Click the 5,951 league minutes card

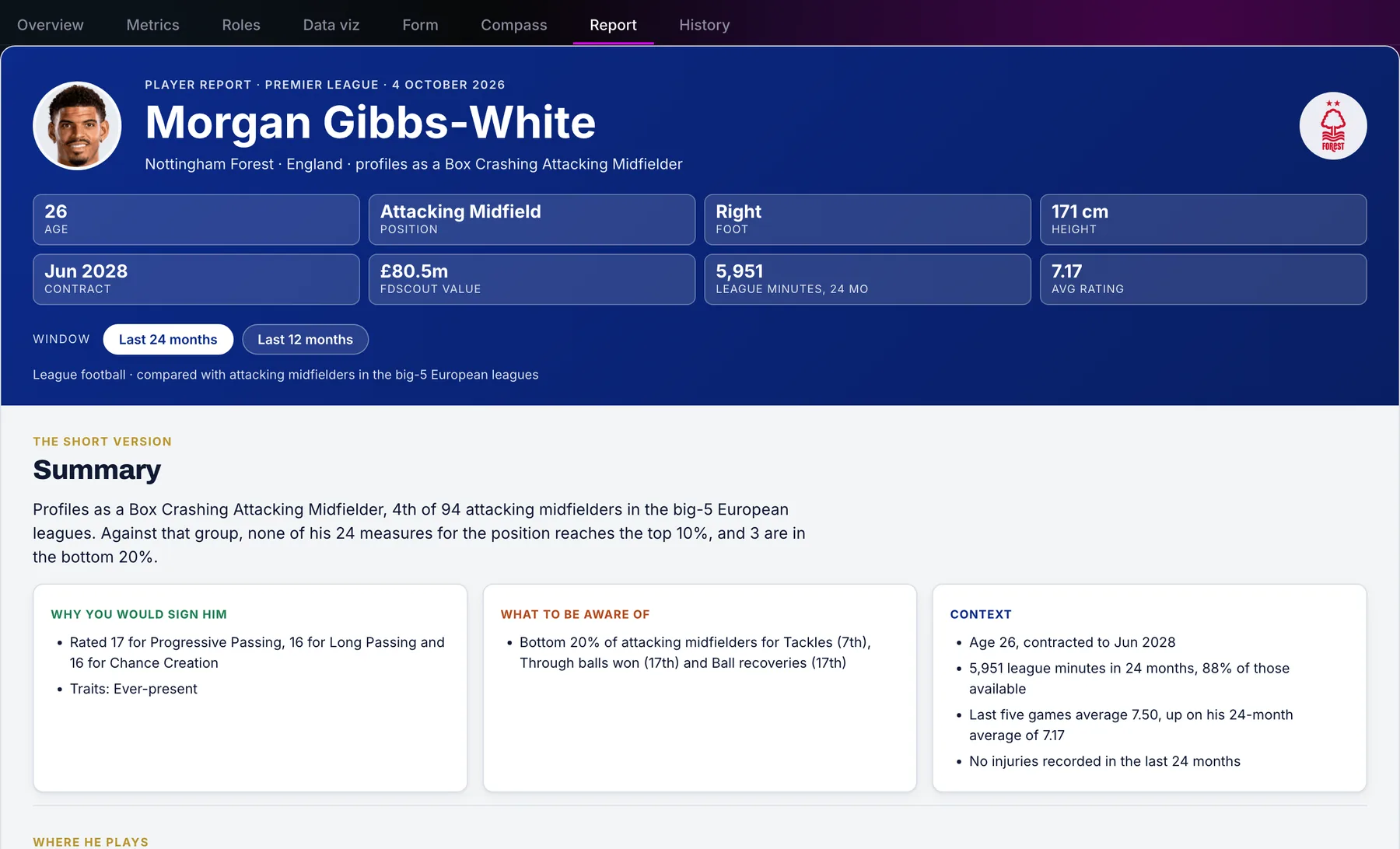[868, 279]
